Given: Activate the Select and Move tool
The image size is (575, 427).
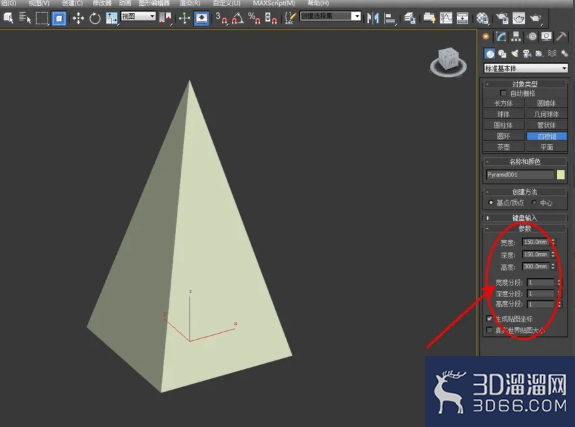Looking at the screenshot, I should [x=78, y=18].
